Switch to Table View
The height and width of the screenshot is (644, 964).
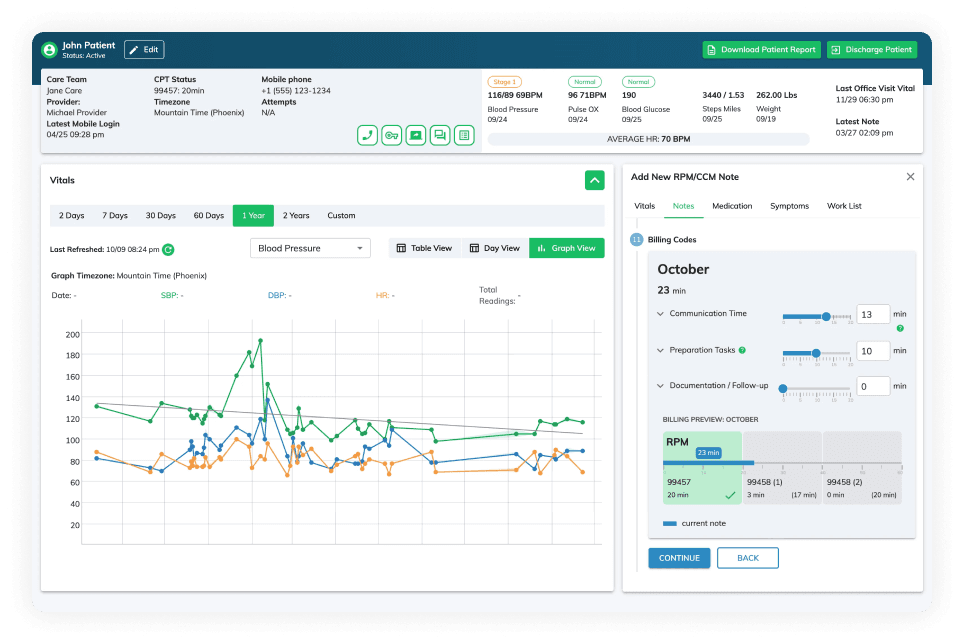coord(424,248)
